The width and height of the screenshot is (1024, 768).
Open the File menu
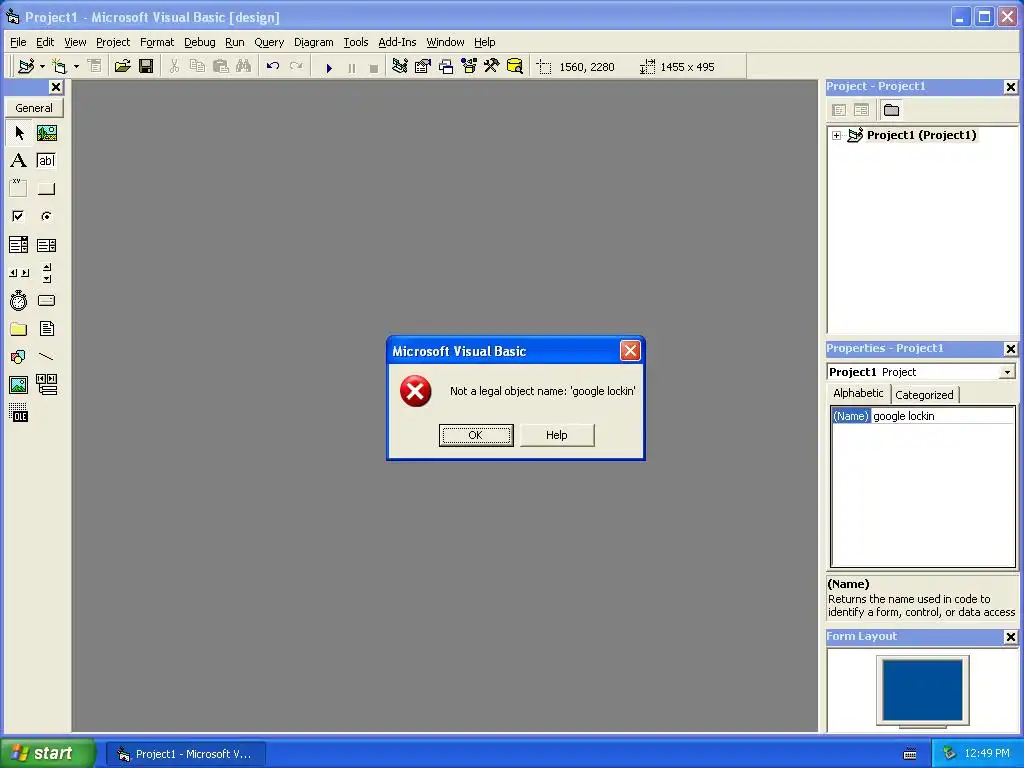[x=18, y=42]
